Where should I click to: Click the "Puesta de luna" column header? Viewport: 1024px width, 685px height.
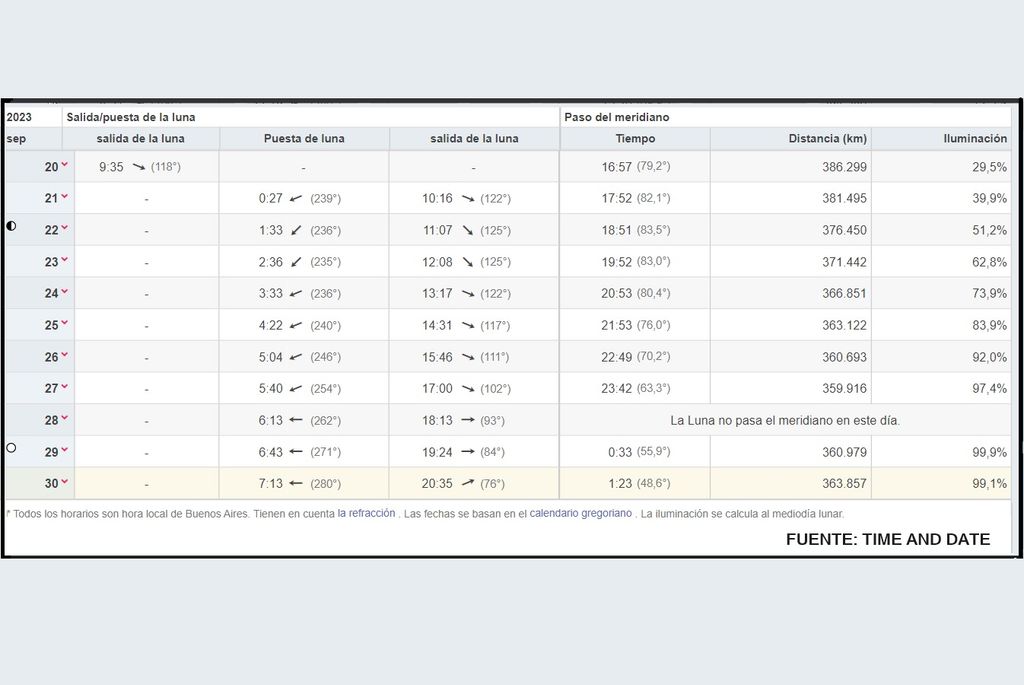(304, 139)
